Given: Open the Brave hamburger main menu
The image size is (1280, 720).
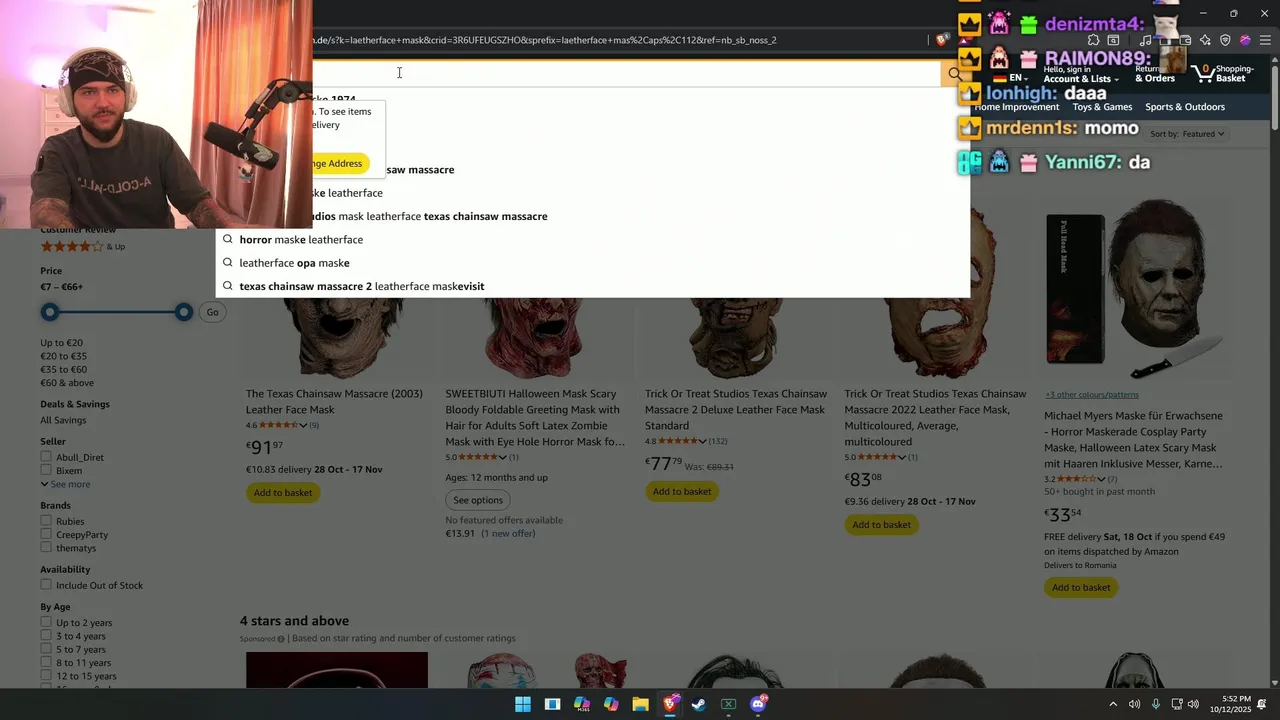Looking at the screenshot, I should [1265, 40].
